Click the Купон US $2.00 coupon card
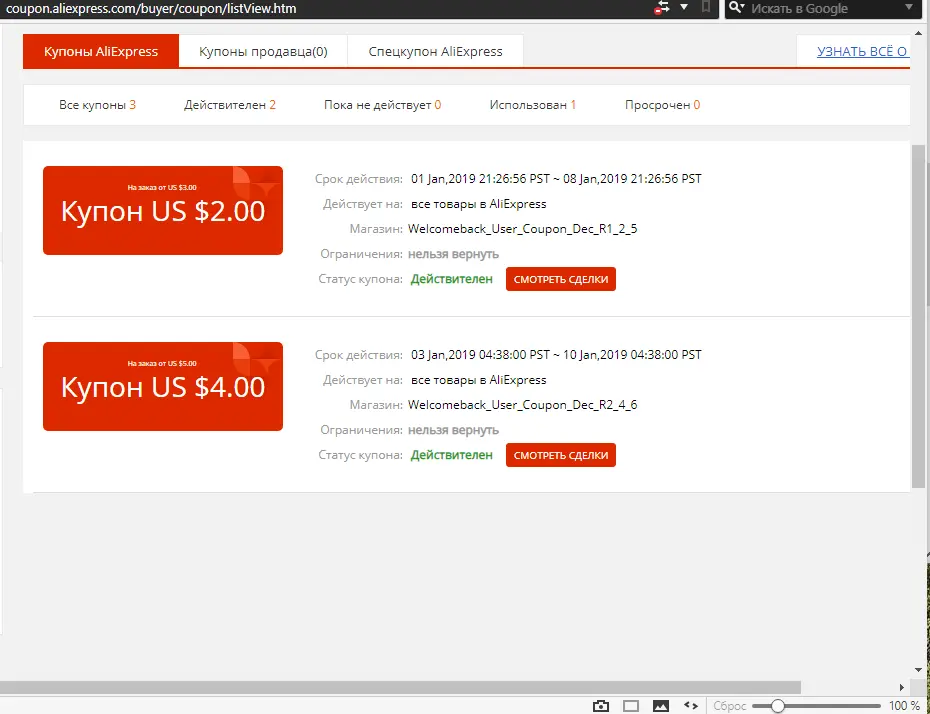This screenshot has height=714, width=930. (x=163, y=211)
